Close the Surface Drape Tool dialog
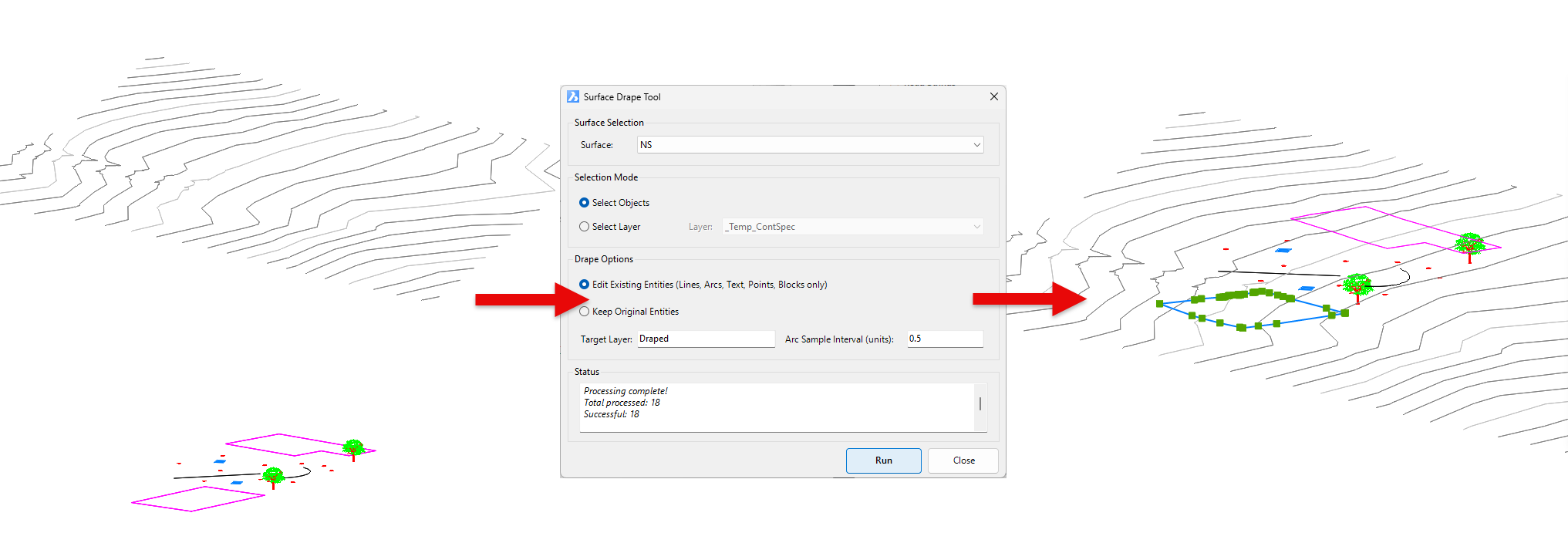The width and height of the screenshot is (1568, 560). click(993, 96)
